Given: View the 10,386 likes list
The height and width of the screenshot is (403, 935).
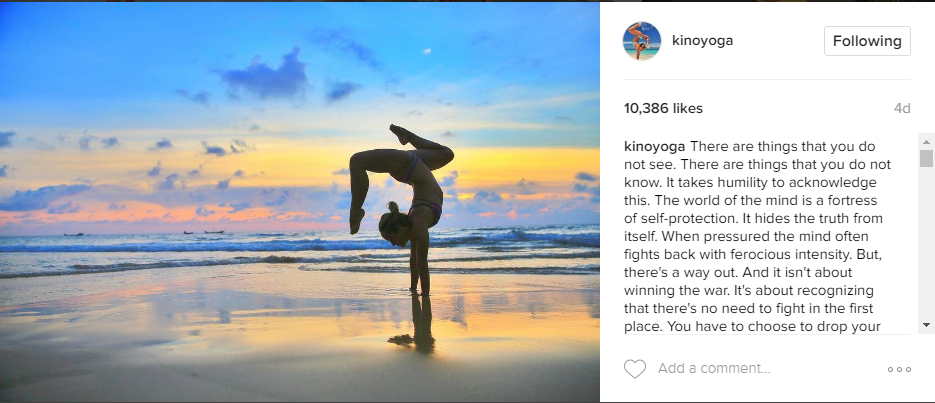Looking at the screenshot, I should [x=663, y=108].
